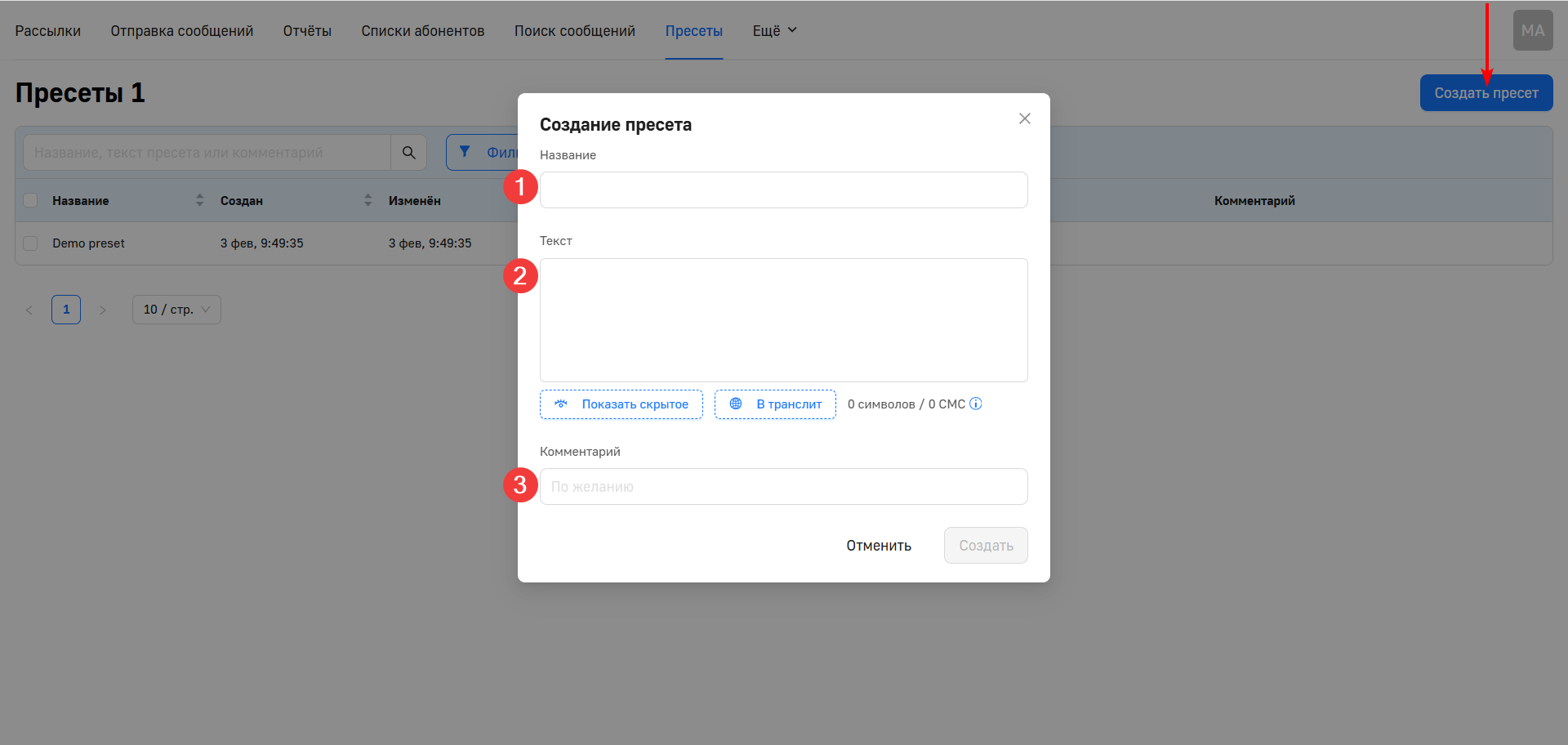Go to next page arrow
Viewport: 1568px width, 745px height.
pyautogui.click(x=103, y=310)
